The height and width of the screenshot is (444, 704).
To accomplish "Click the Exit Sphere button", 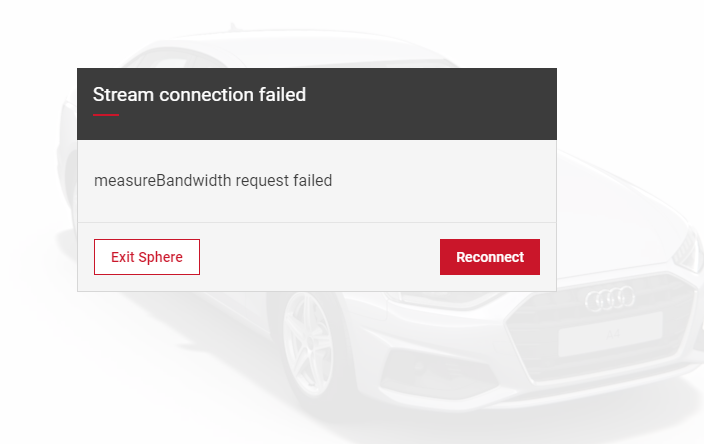I will [147, 257].
